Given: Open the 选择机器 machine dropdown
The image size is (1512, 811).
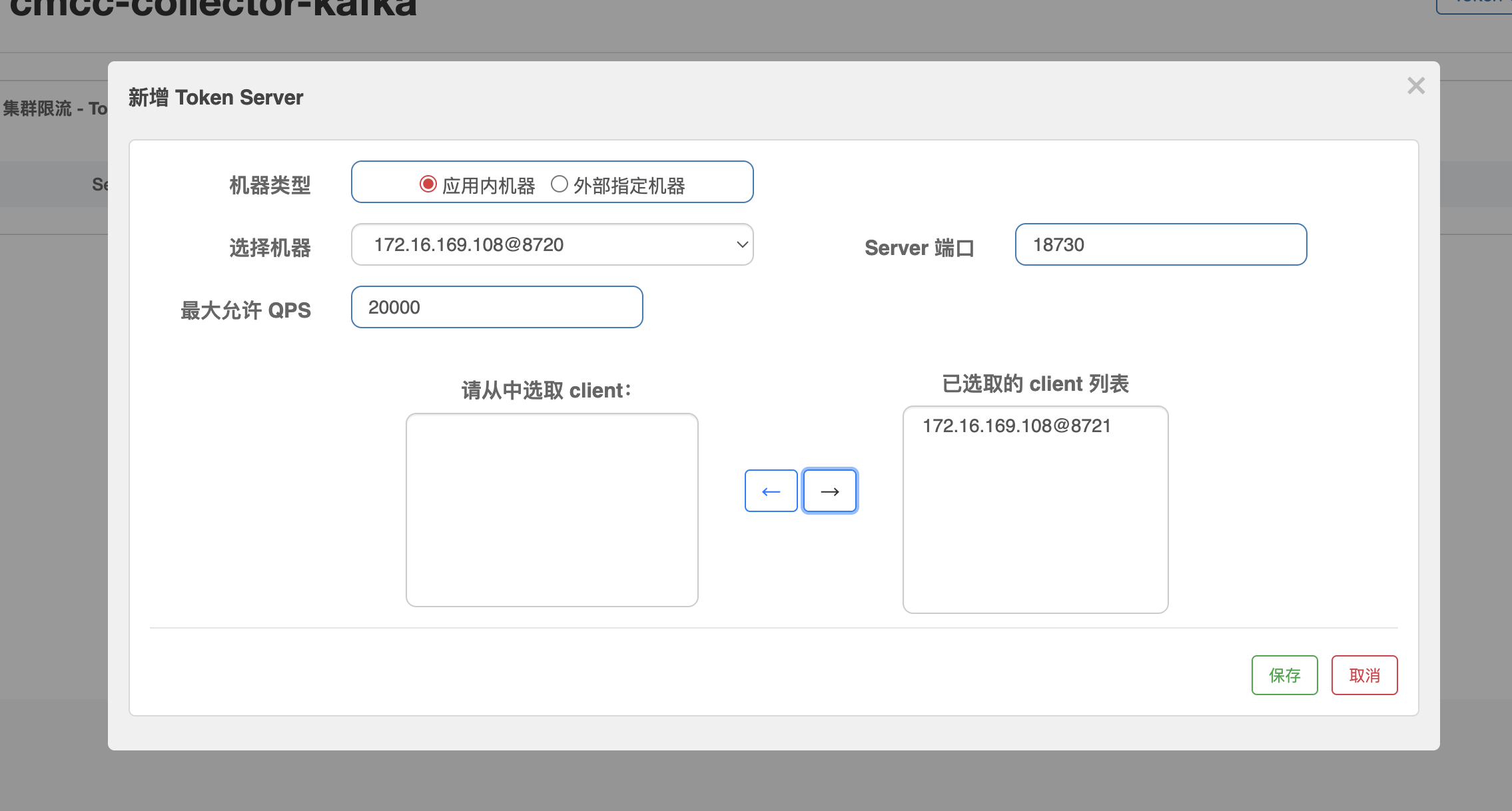Looking at the screenshot, I should 552,245.
